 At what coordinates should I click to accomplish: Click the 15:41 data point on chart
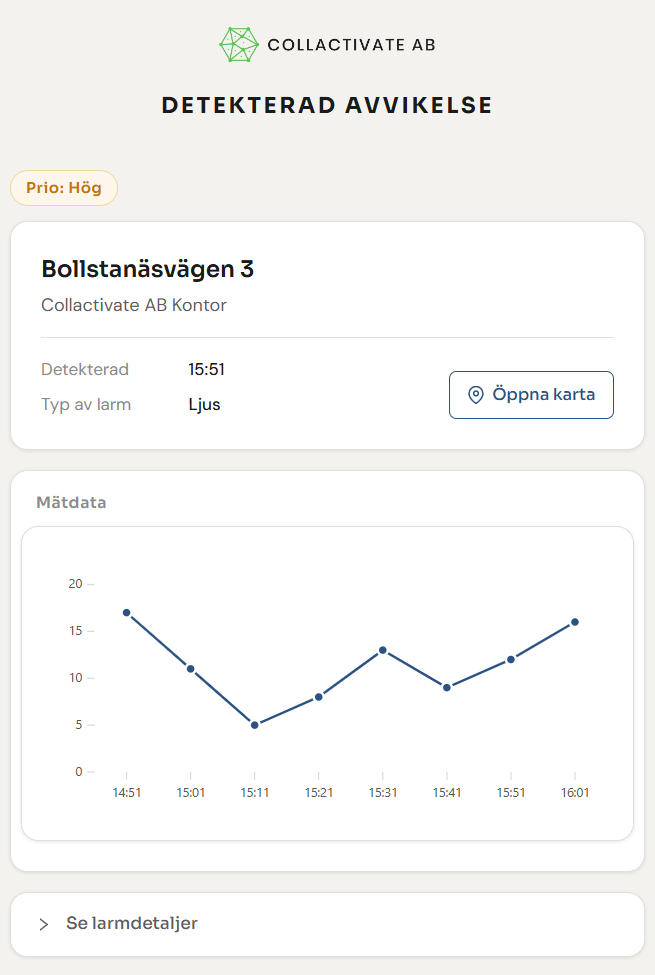tap(447, 687)
